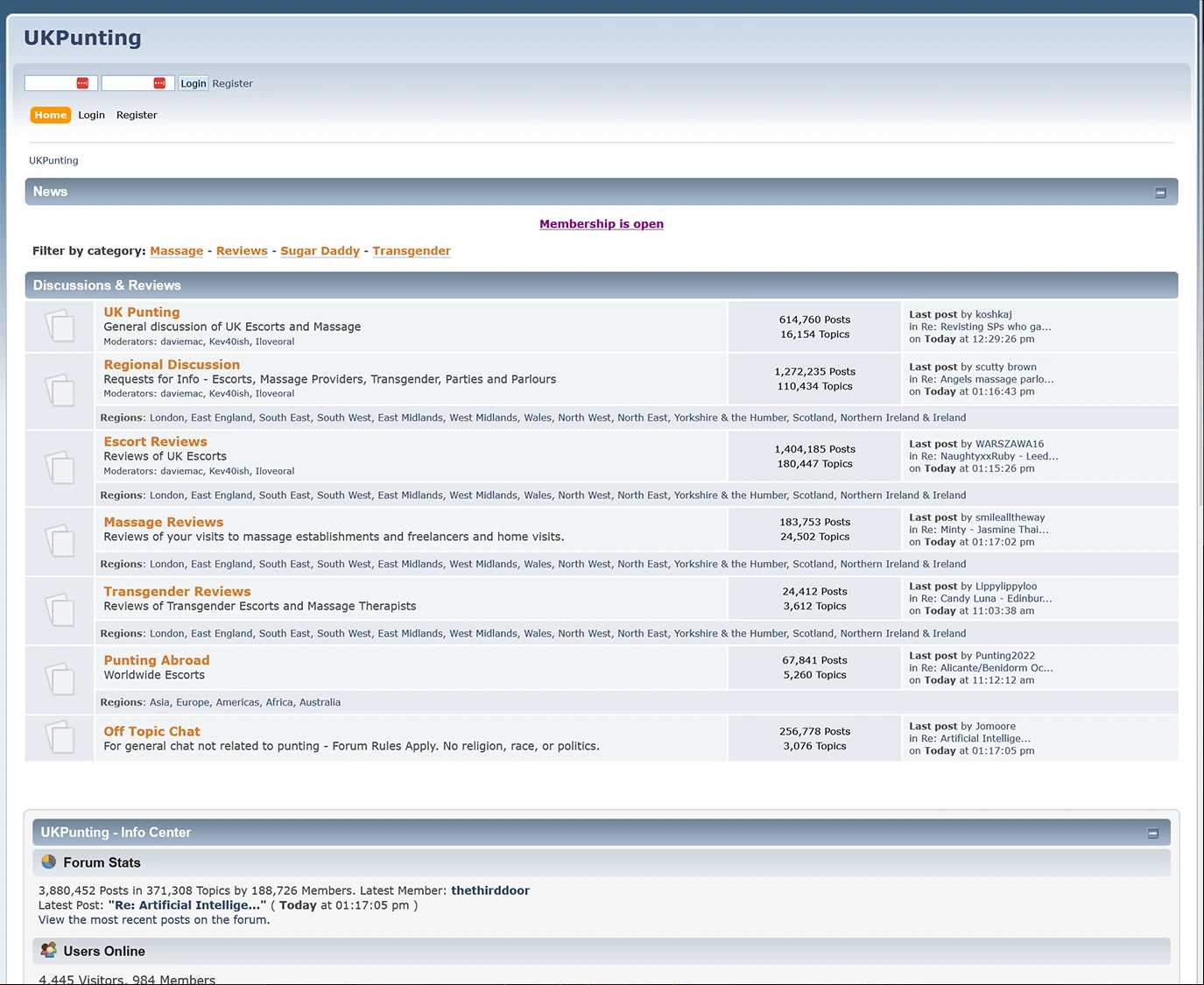Click the Regional Discussion board folder icon
The image size is (1204, 985).
tap(60, 390)
